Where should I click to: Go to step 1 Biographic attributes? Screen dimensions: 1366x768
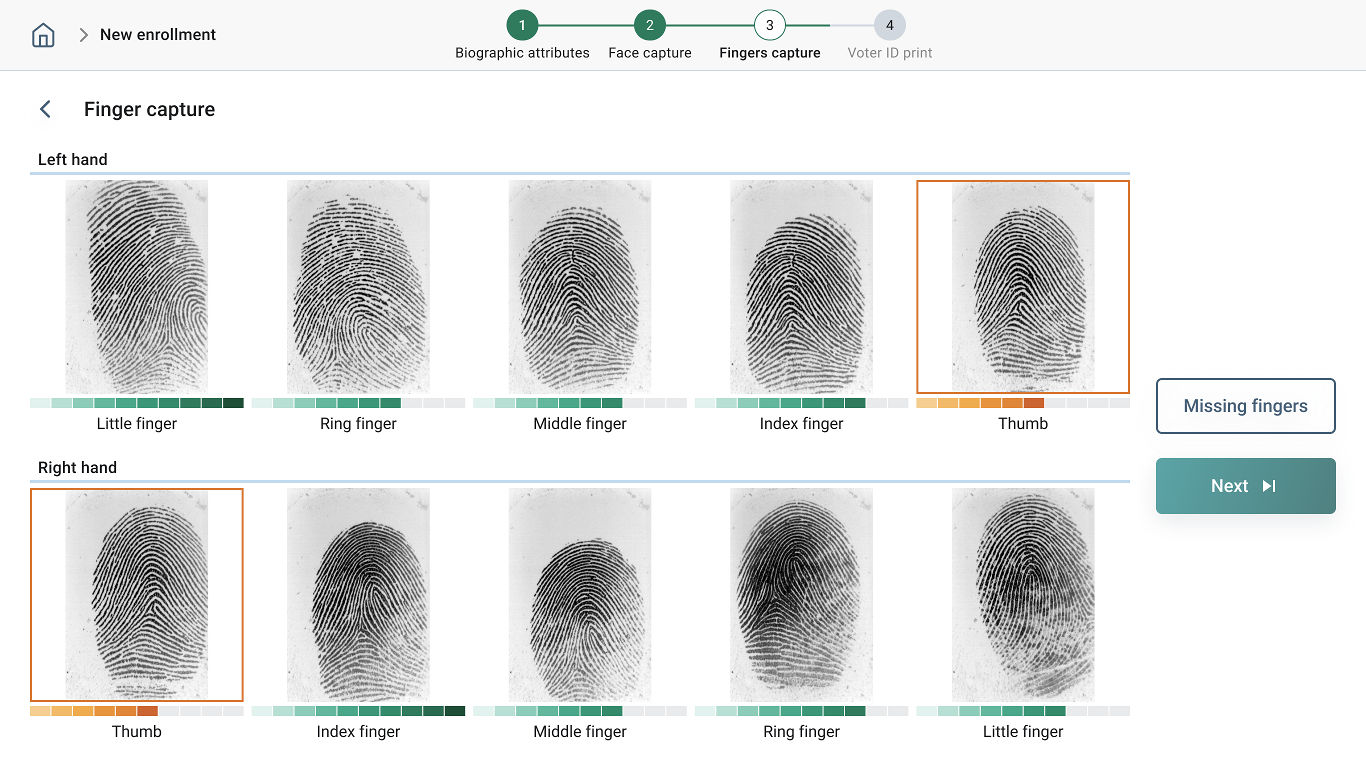pyautogui.click(x=522, y=26)
